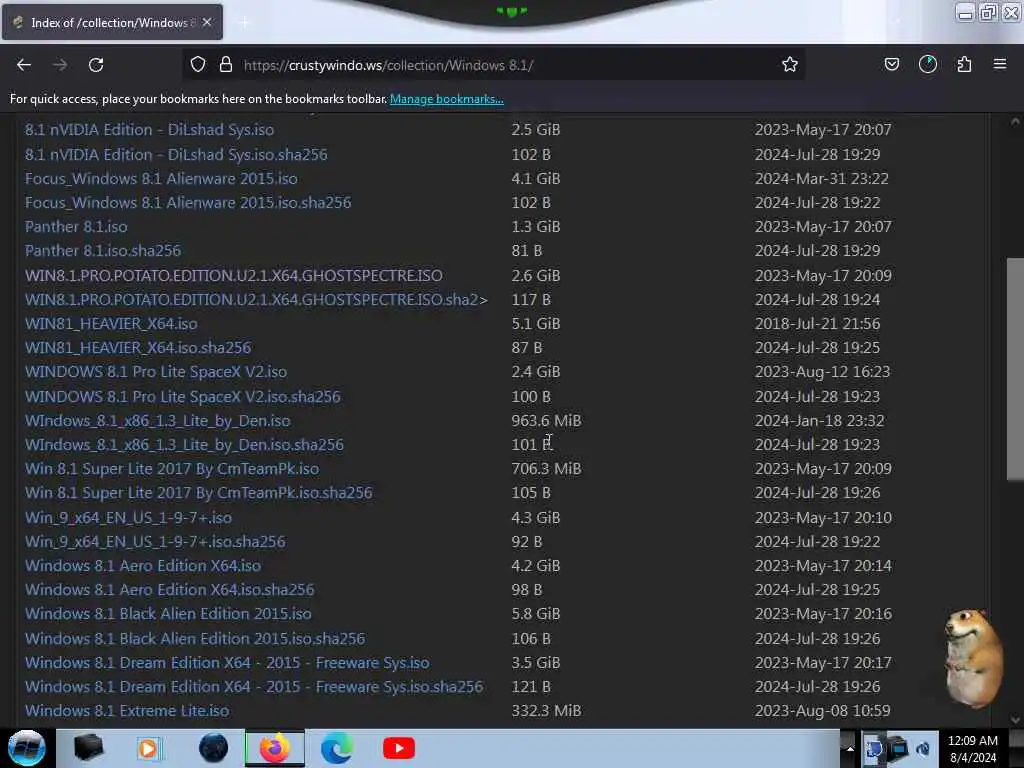
Task: Select the 5.8 GiB size text
Action: [x=536, y=615]
